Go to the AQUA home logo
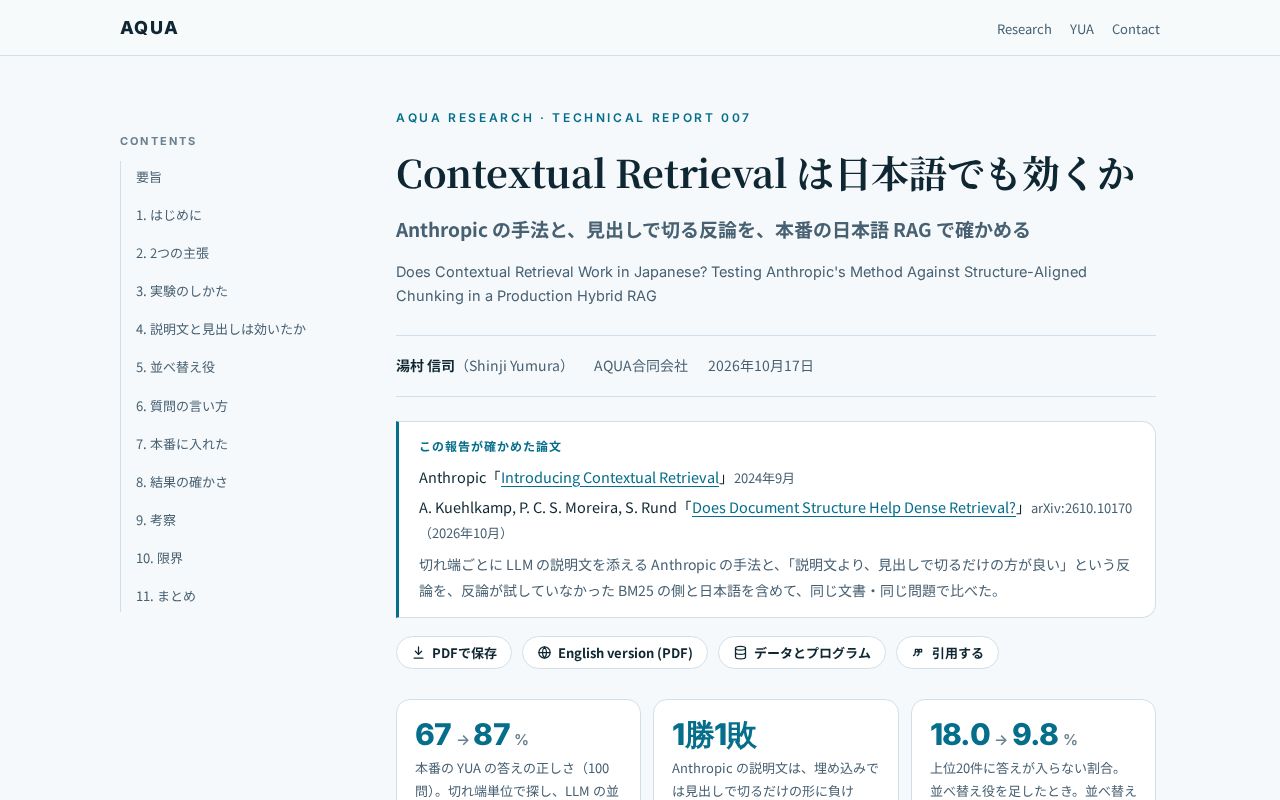The height and width of the screenshot is (800, 1280). pos(149,28)
